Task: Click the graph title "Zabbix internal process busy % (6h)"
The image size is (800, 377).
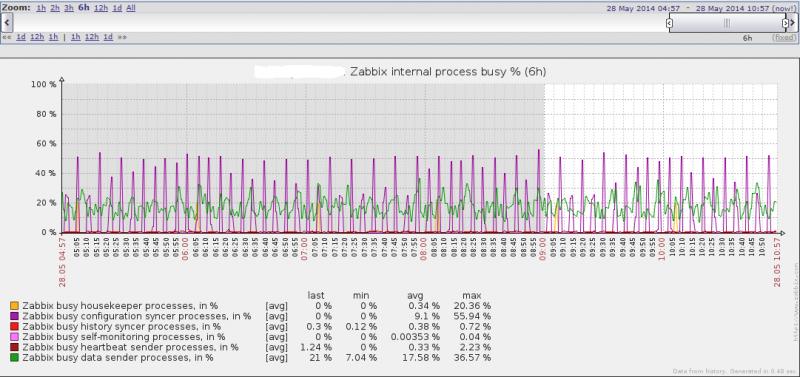Action: pyautogui.click(x=447, y=72)
